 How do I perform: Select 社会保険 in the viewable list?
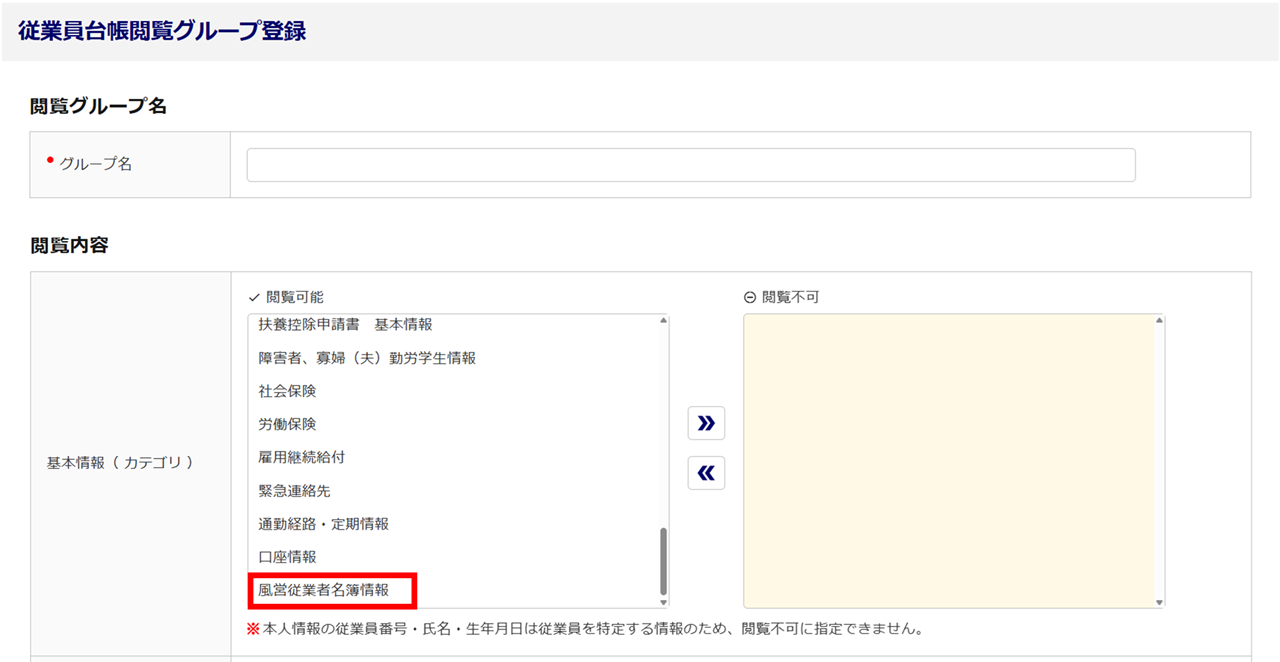tap(287, 391)
